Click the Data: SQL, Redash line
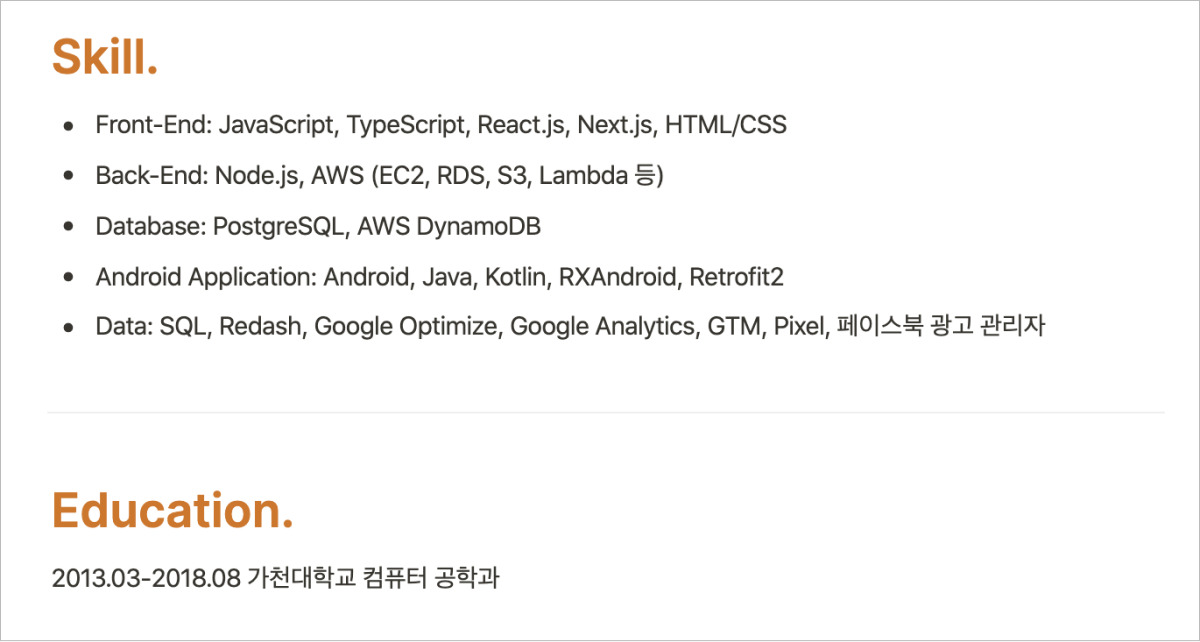1200x642 pixels. click(570, 326)
